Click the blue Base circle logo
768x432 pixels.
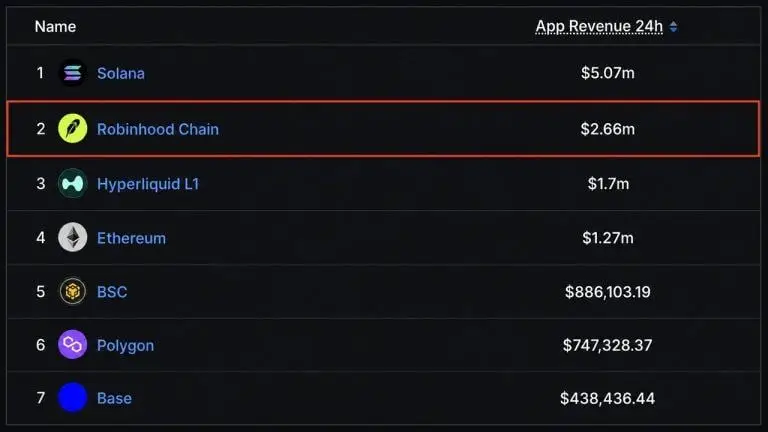coord(72,398)
